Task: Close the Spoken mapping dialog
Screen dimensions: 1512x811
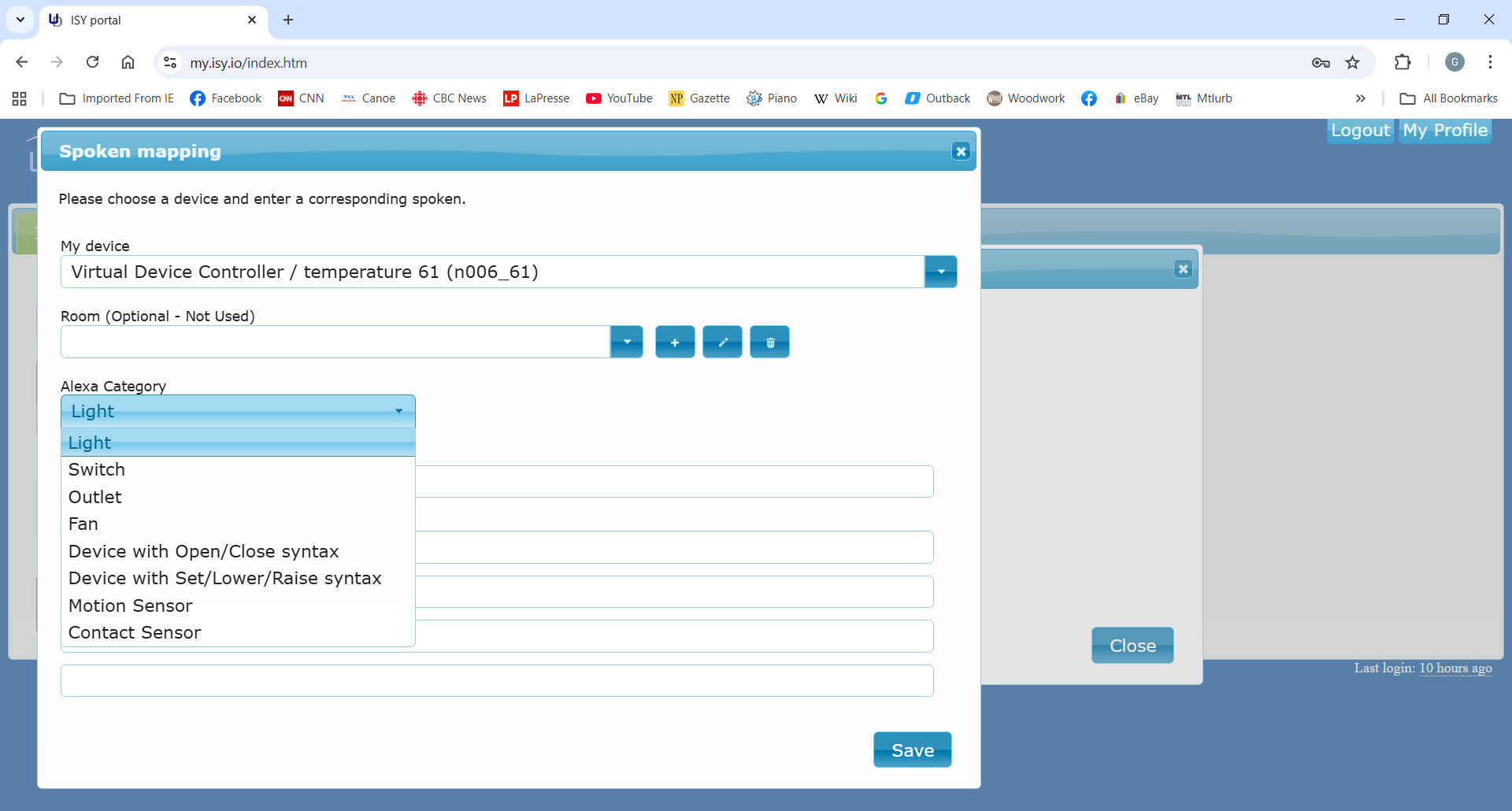Action: point(960,151)
